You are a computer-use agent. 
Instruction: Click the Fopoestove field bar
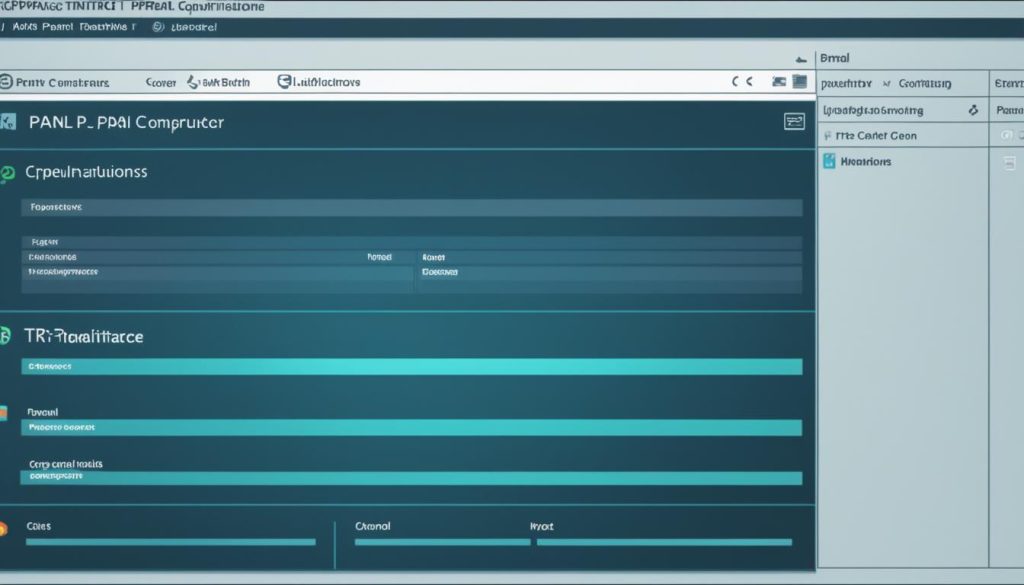412,208
